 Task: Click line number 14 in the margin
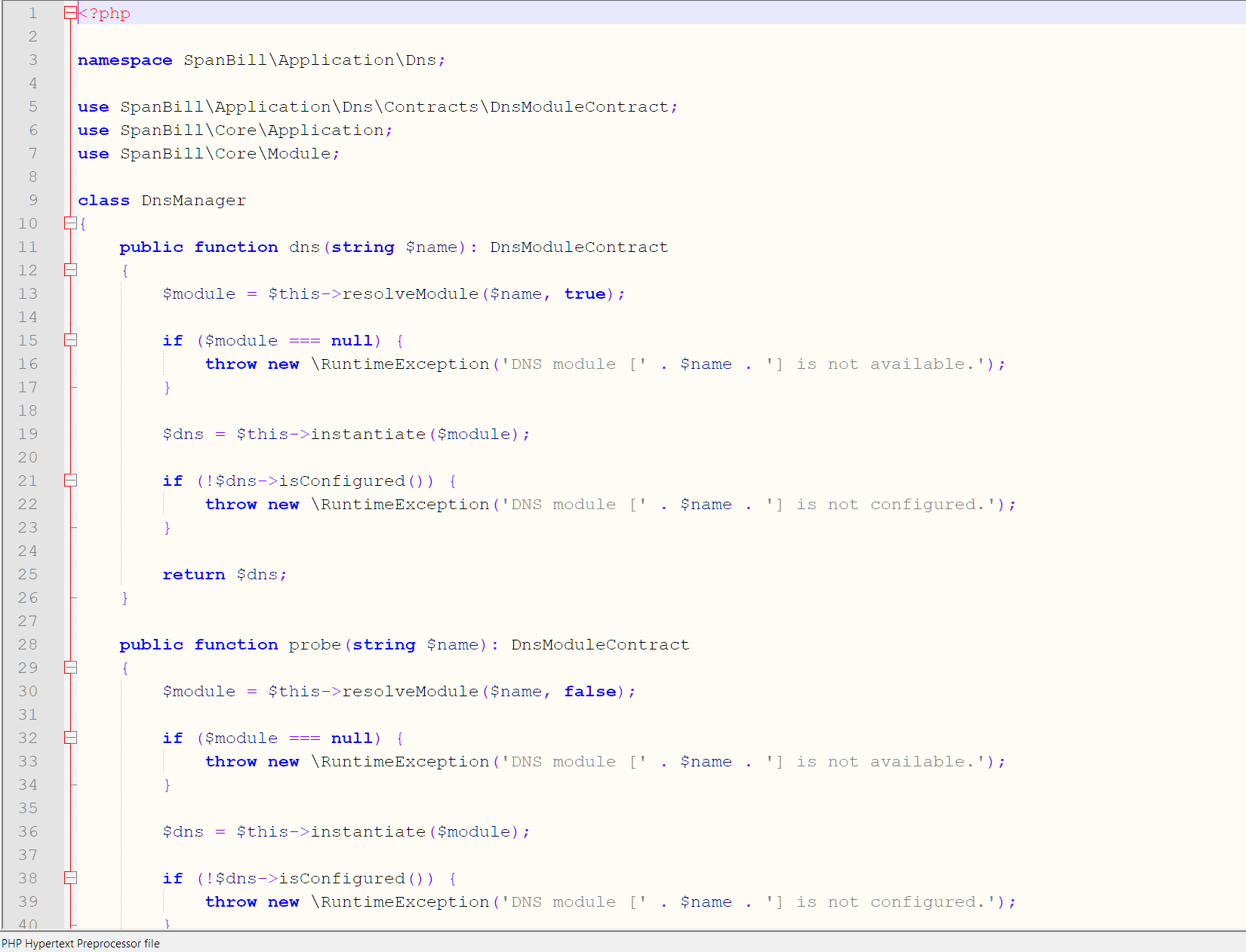tap(28, 318)
